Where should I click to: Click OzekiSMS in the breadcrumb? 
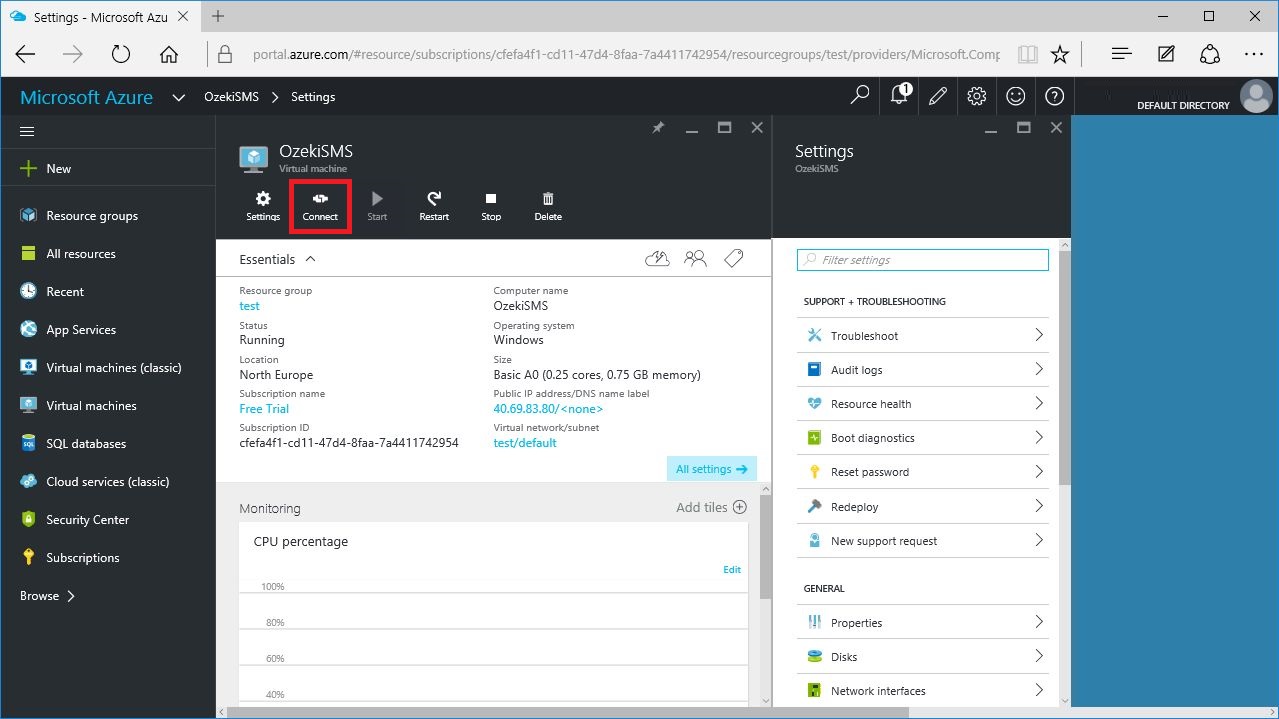(231, 97)
